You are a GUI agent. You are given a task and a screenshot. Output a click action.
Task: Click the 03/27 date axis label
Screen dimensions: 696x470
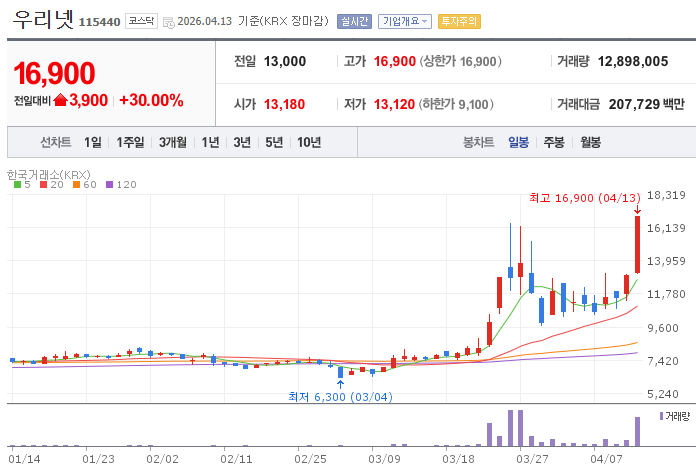point(532,459)
